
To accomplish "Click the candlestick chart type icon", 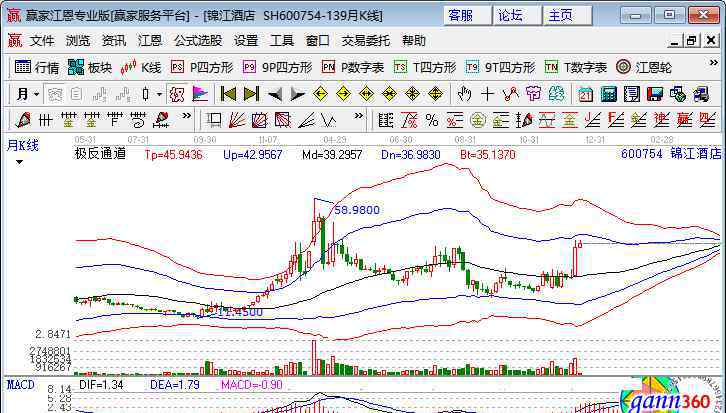I will [146, 94].
